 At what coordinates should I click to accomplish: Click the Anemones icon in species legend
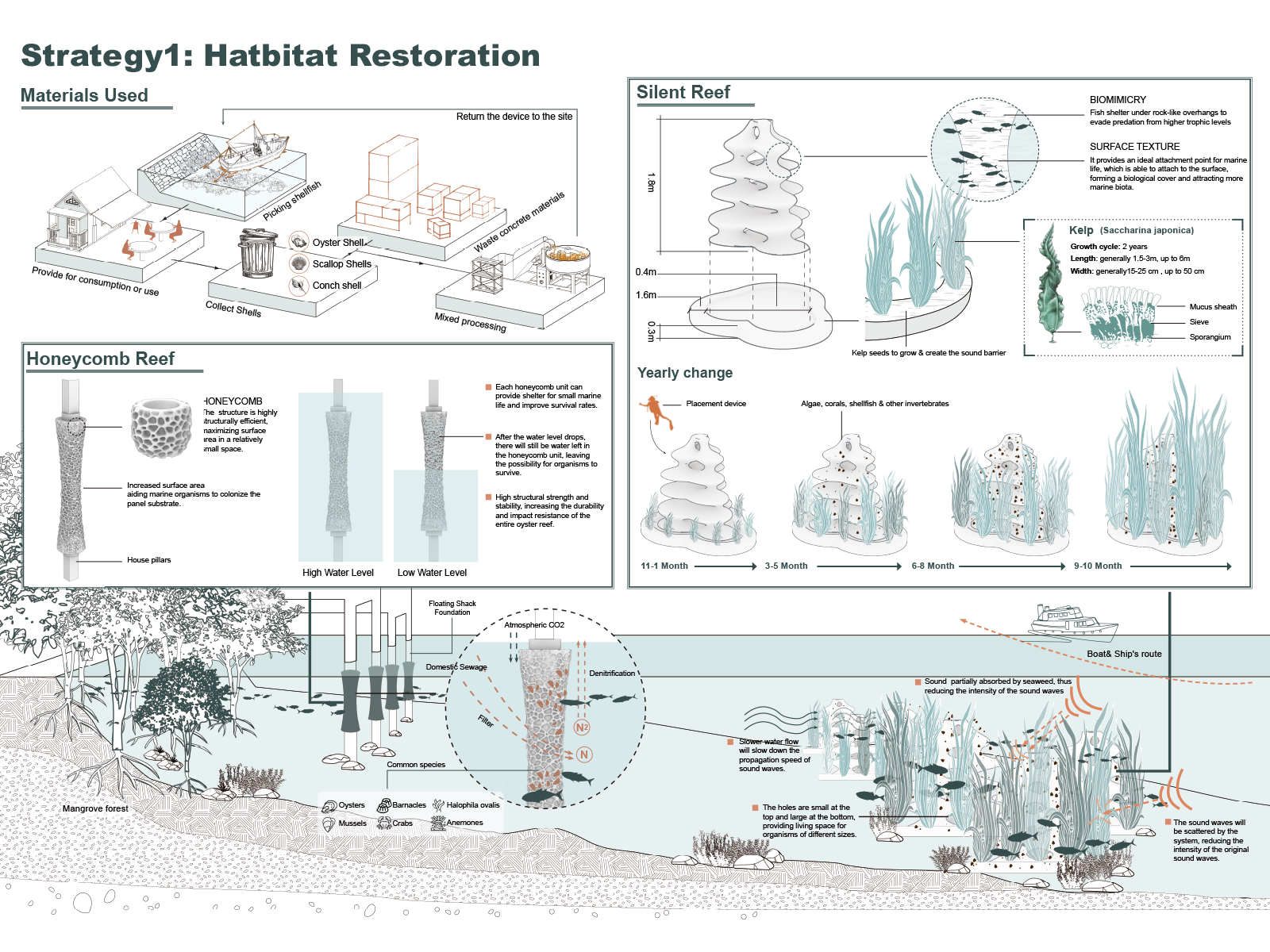coord(438,823)
